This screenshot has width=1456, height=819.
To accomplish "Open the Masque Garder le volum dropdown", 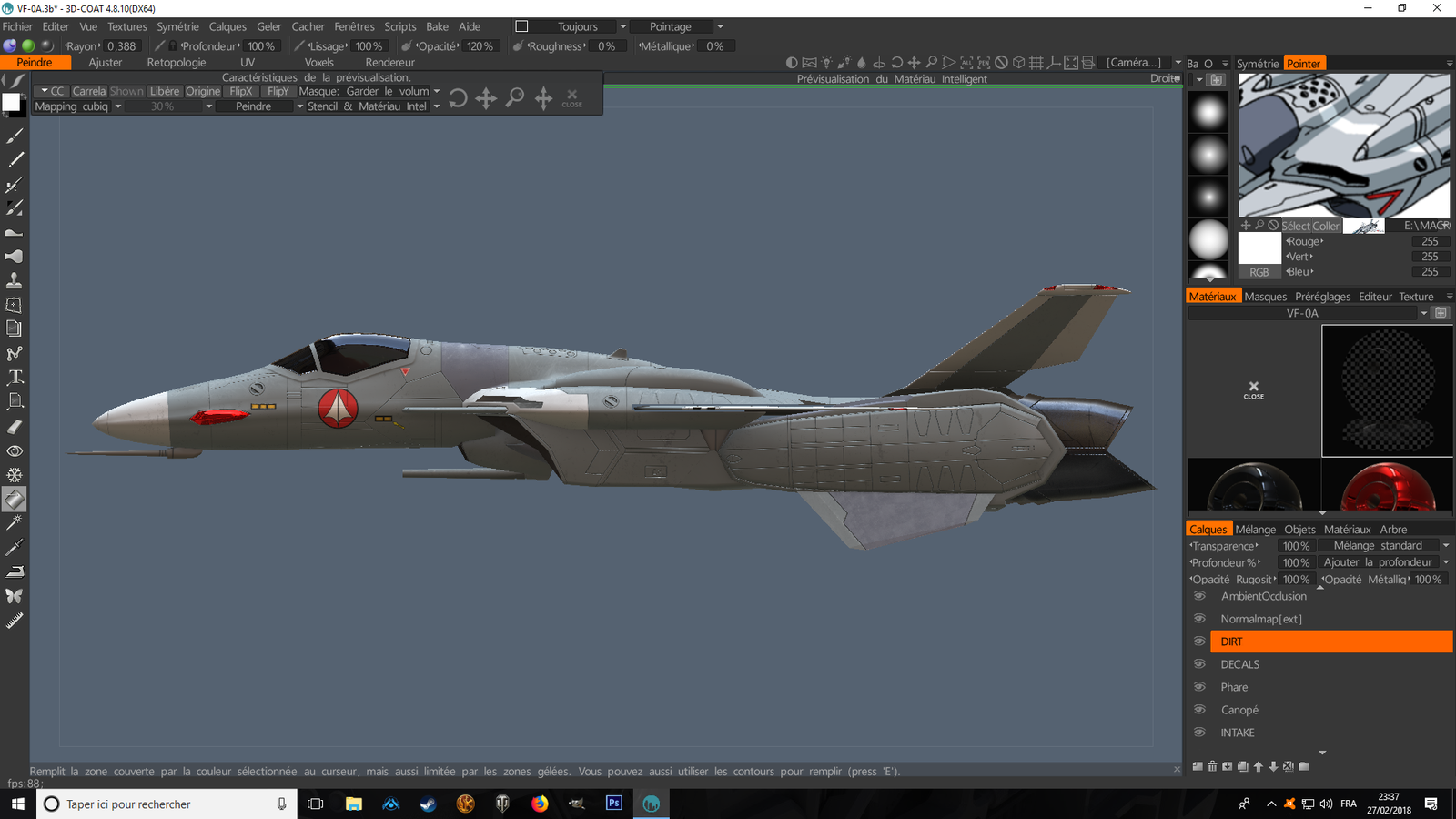I will [x=369, y=91].
